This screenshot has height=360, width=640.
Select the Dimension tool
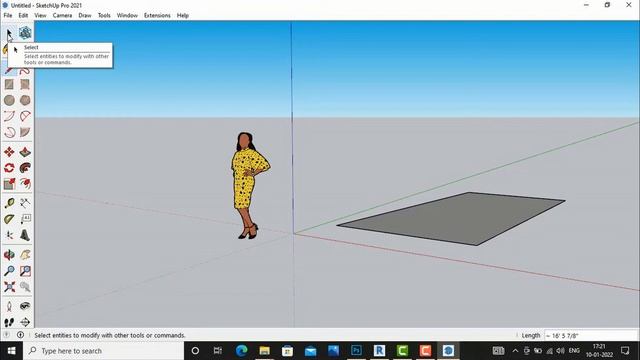25,203
